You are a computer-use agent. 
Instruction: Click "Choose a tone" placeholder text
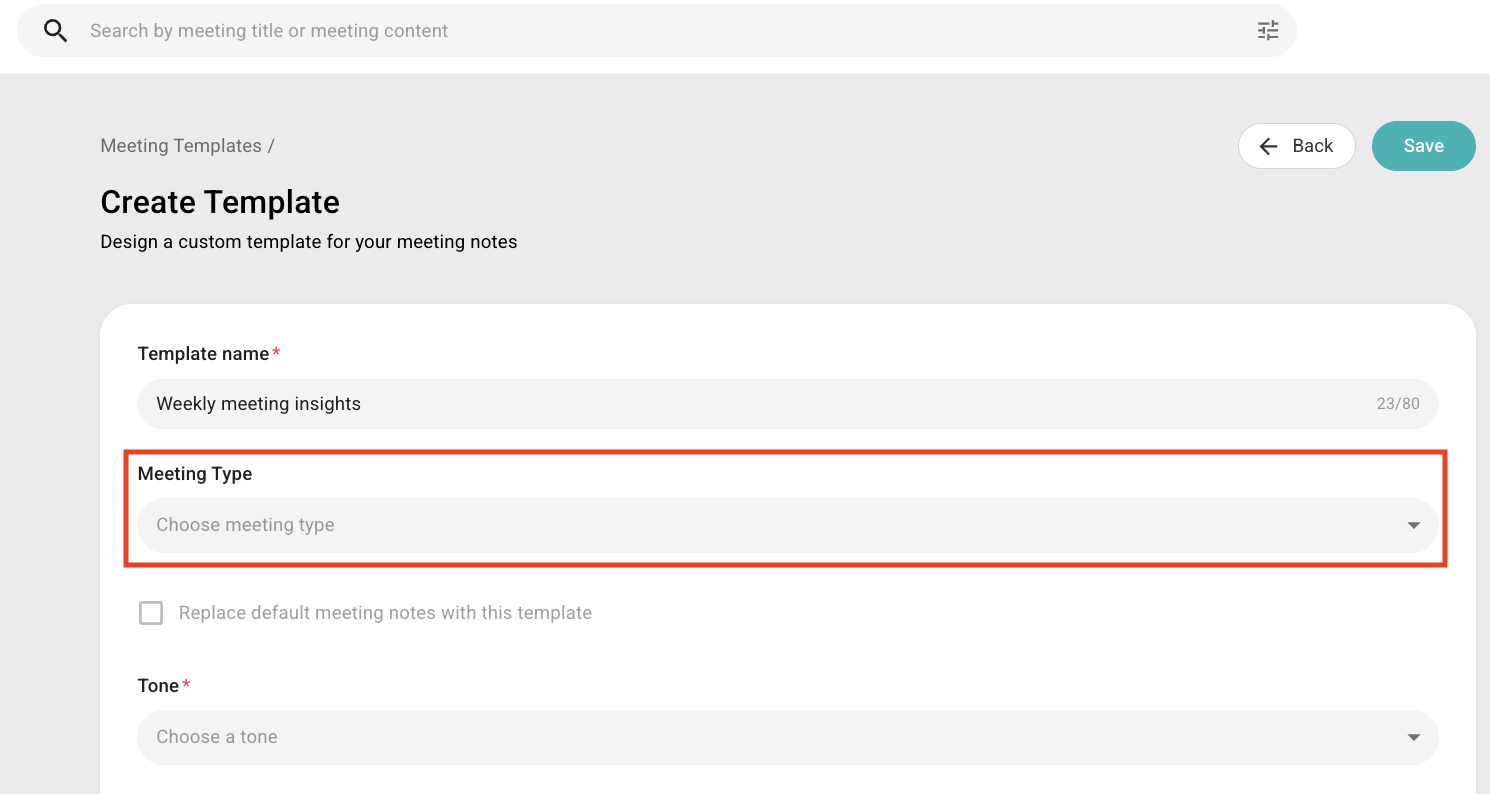[217, 737]
